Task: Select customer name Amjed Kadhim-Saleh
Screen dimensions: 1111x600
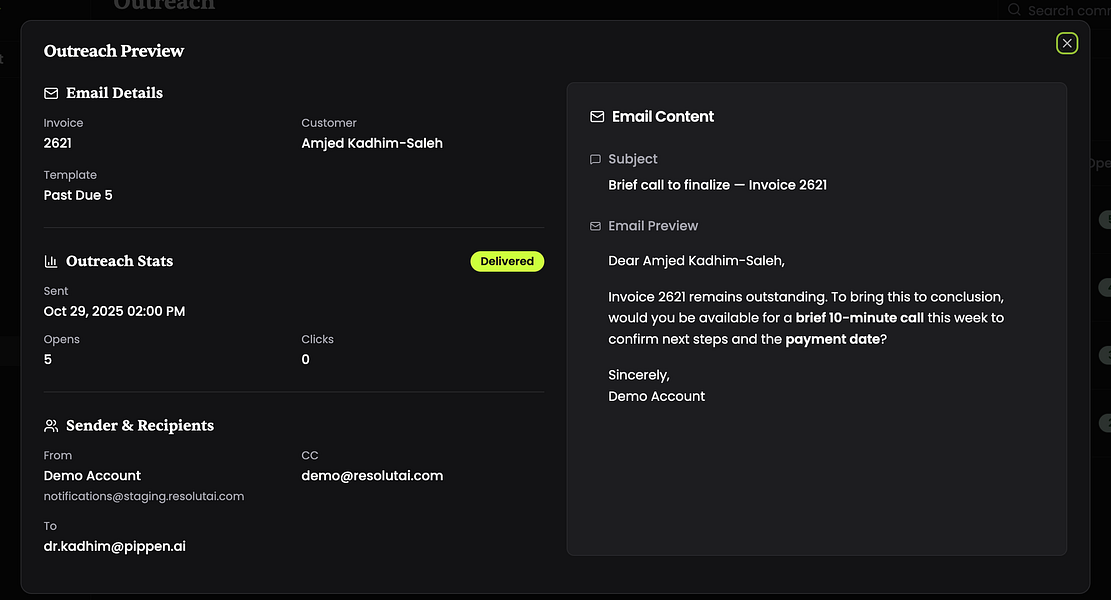Action: click(x=372, y=143)
